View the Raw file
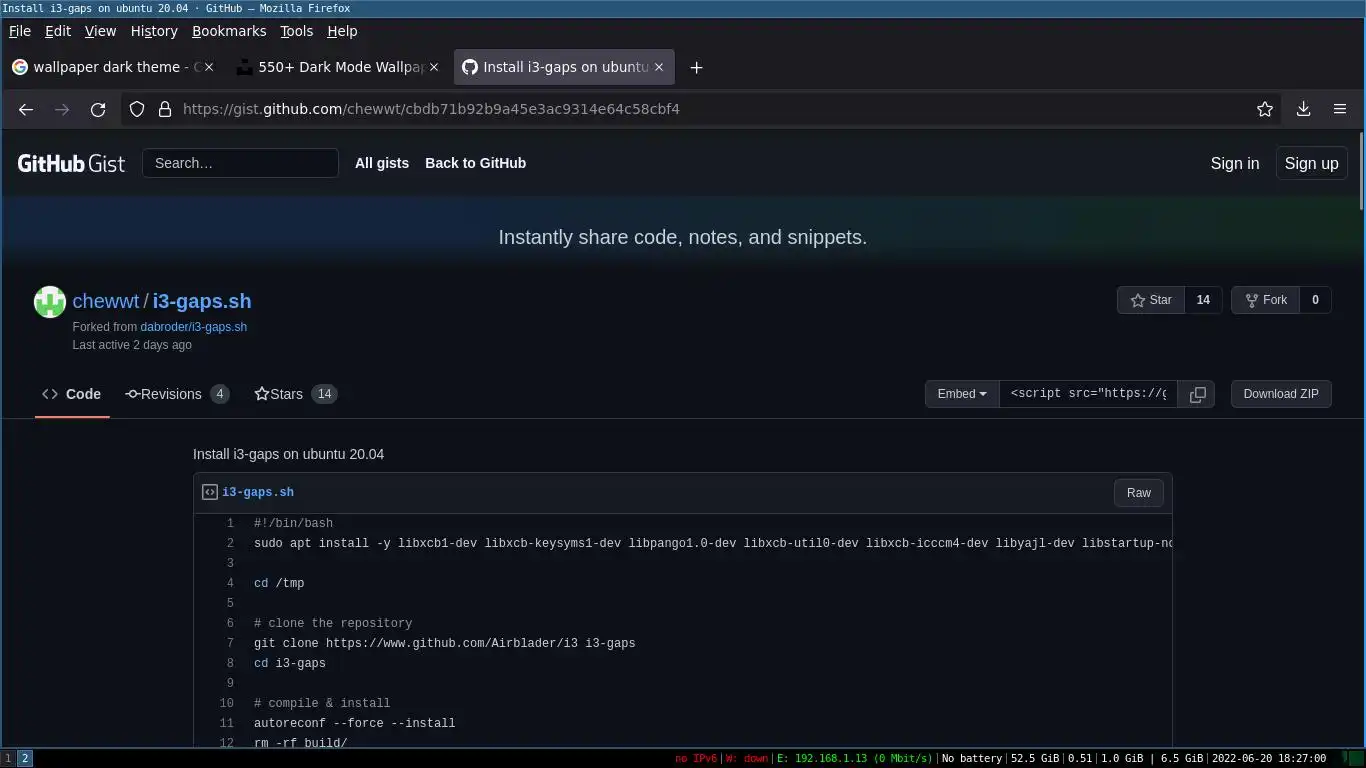This screenshot has height=768, width=1366. tap(1139, 492)
